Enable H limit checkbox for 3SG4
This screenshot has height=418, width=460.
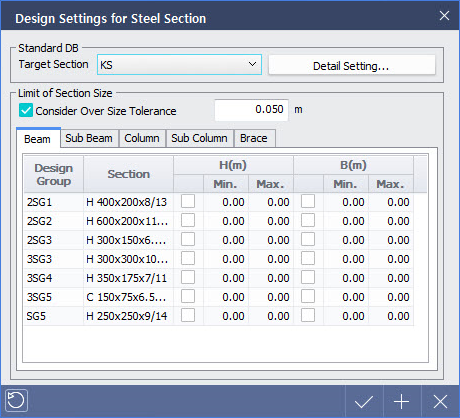(188, 277)
